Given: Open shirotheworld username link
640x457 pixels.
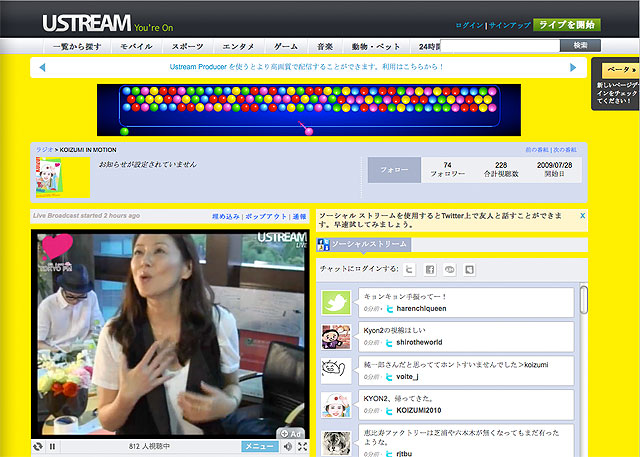Looking at the screenshot, I should [x=419, y=343].
